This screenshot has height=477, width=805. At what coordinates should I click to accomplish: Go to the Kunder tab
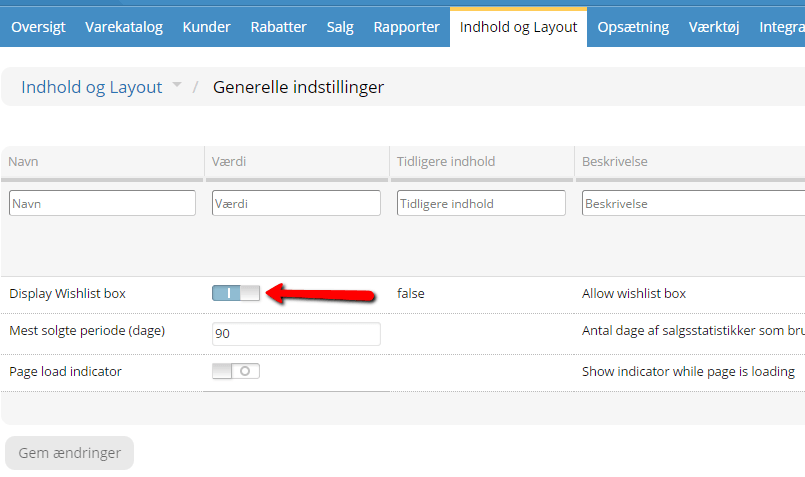pos(206,27)
